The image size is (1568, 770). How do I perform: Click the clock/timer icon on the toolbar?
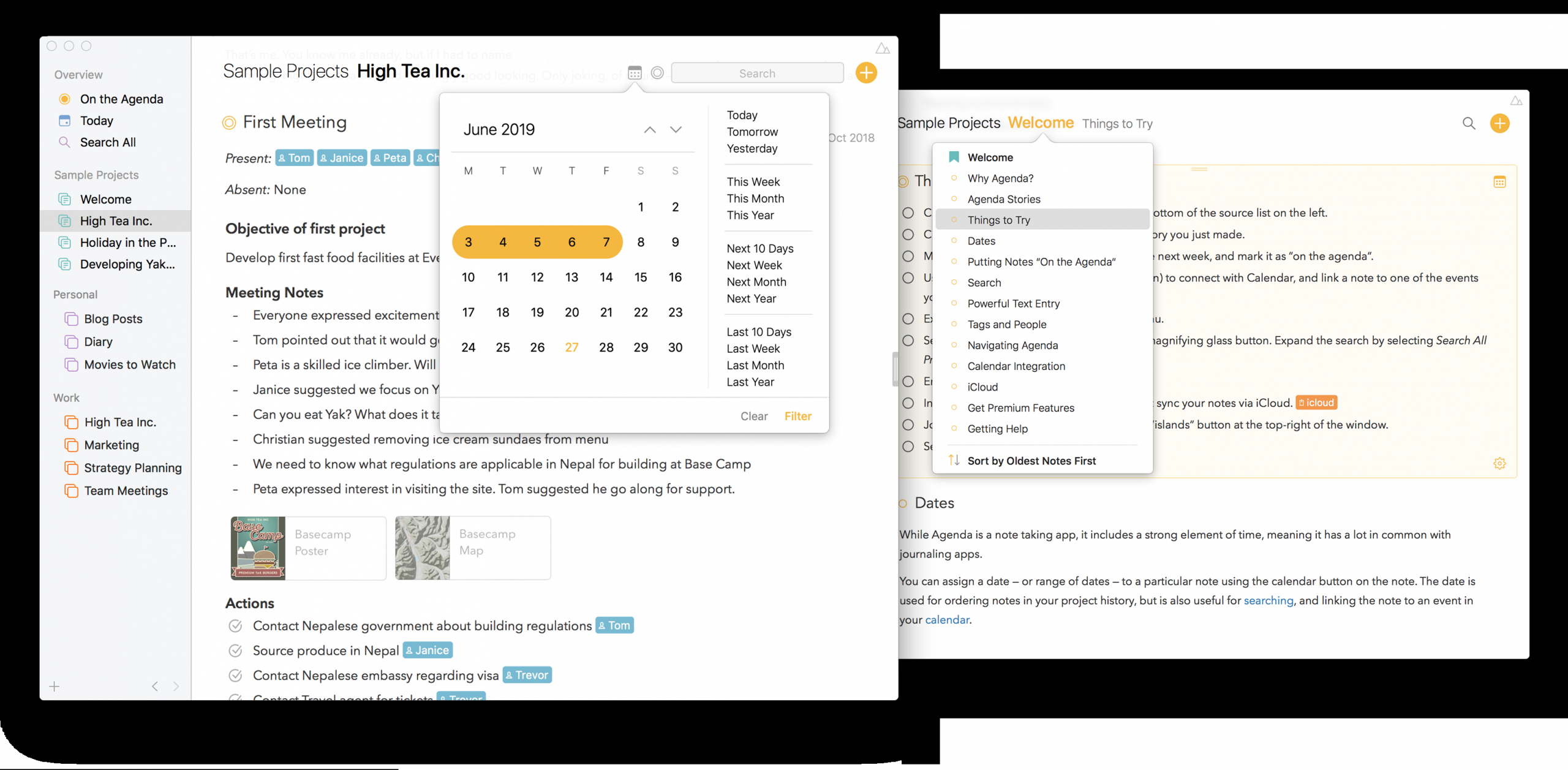click(657, 73)
